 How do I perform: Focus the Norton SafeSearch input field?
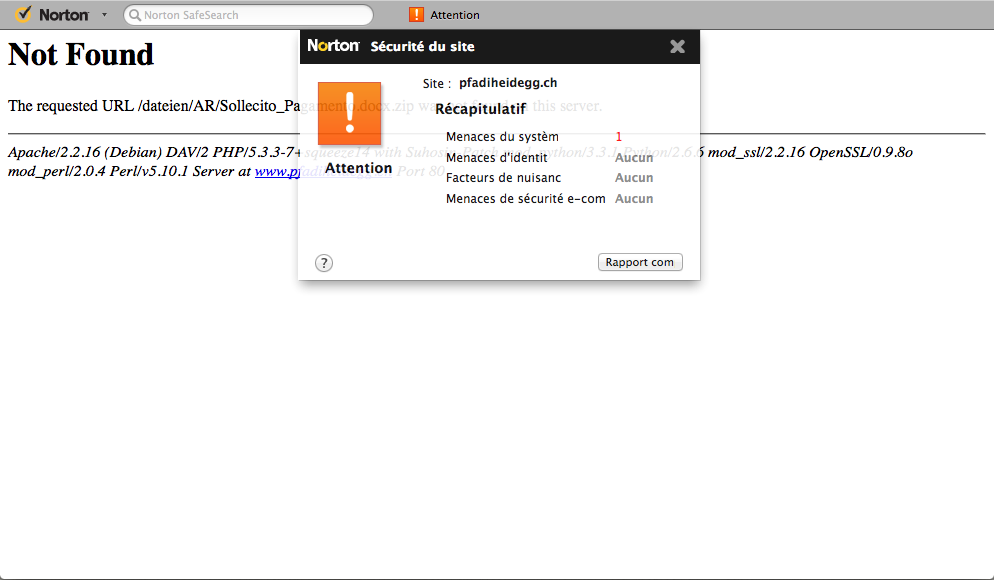[248, 15]
